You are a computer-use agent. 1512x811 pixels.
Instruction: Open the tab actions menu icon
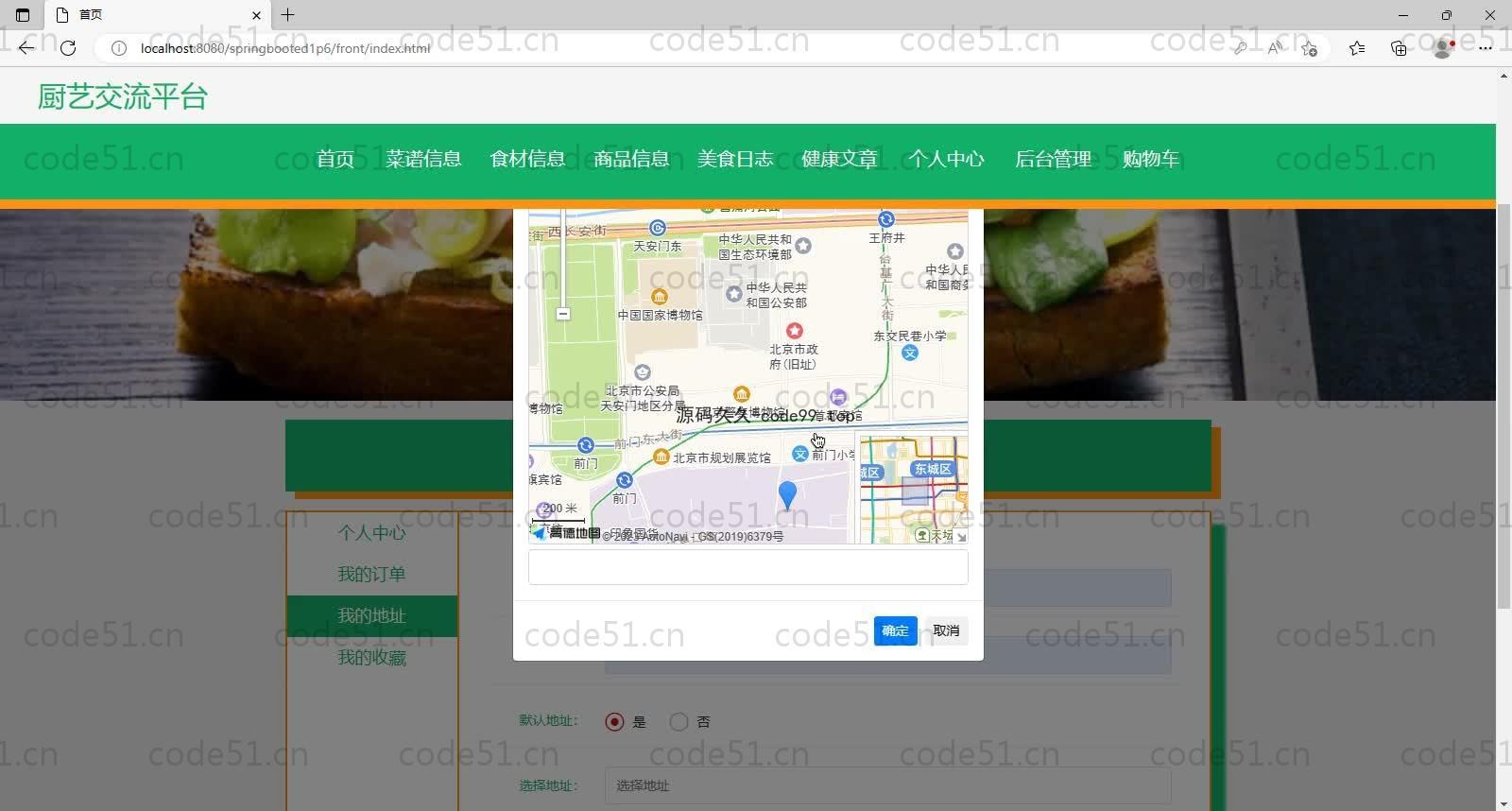[x=23, y=15]
